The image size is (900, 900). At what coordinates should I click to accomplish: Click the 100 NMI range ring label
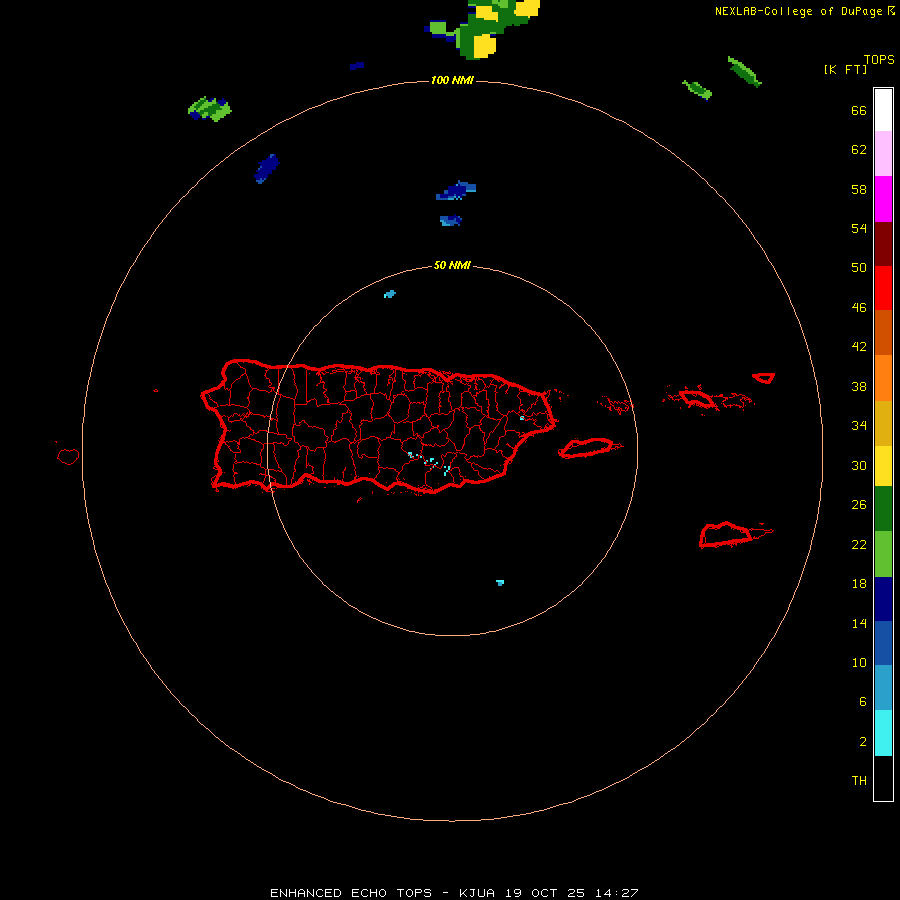pyautogui.click(x=452, y=80)
